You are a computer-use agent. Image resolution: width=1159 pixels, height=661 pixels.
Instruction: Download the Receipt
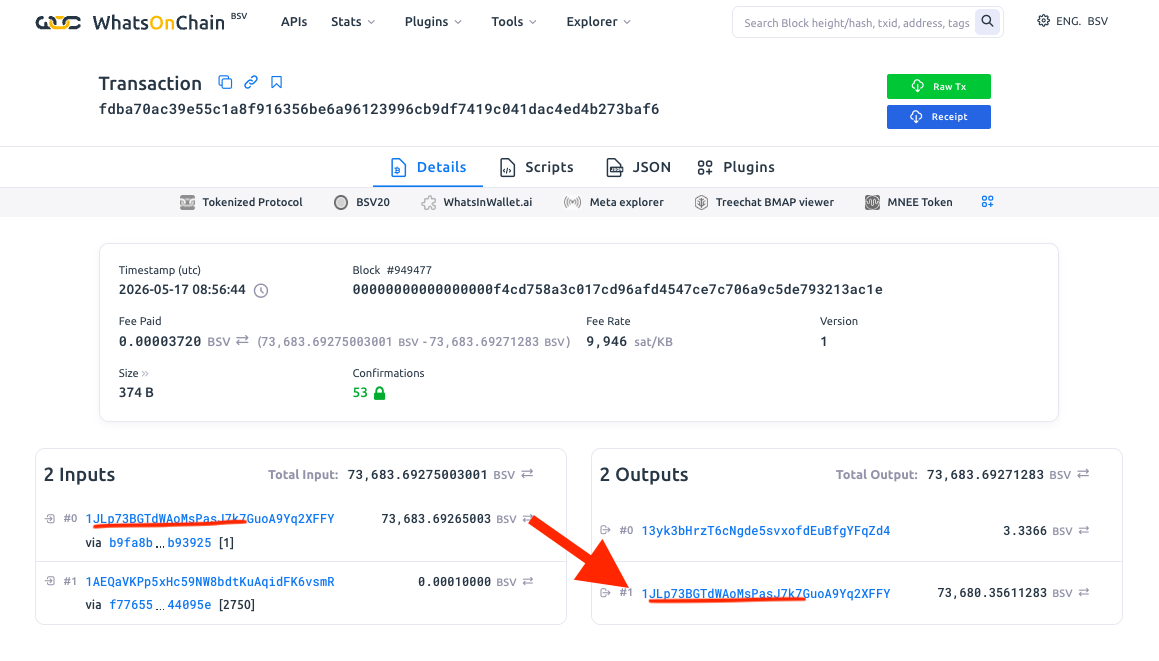939,117
